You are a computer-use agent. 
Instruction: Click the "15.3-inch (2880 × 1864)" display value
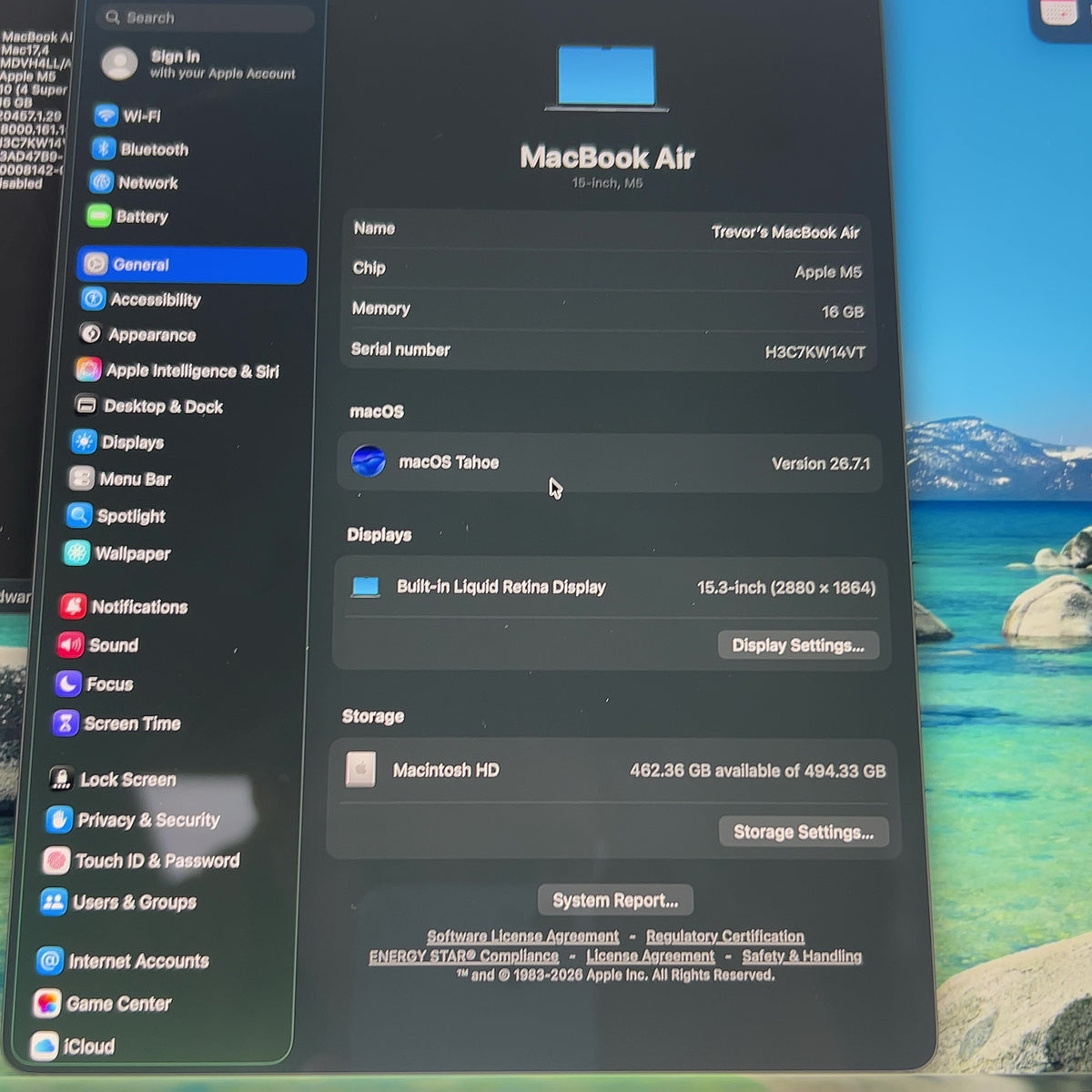(x=786, y=588)
